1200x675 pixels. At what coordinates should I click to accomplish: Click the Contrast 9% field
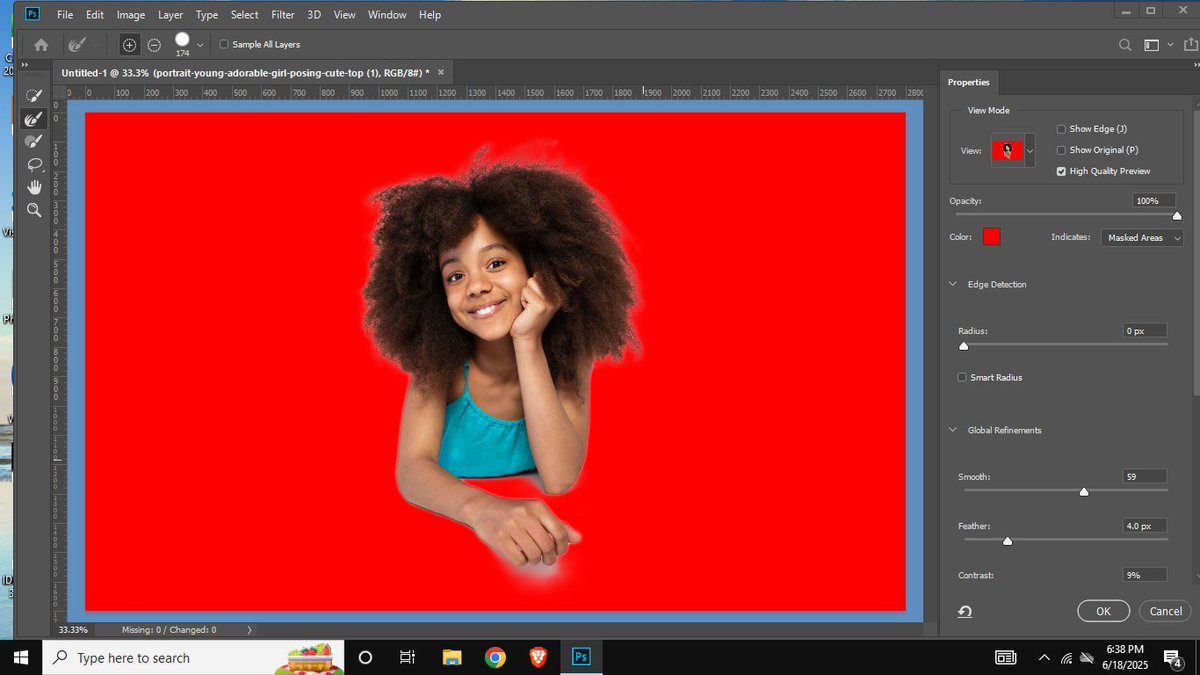point(1145,575)
